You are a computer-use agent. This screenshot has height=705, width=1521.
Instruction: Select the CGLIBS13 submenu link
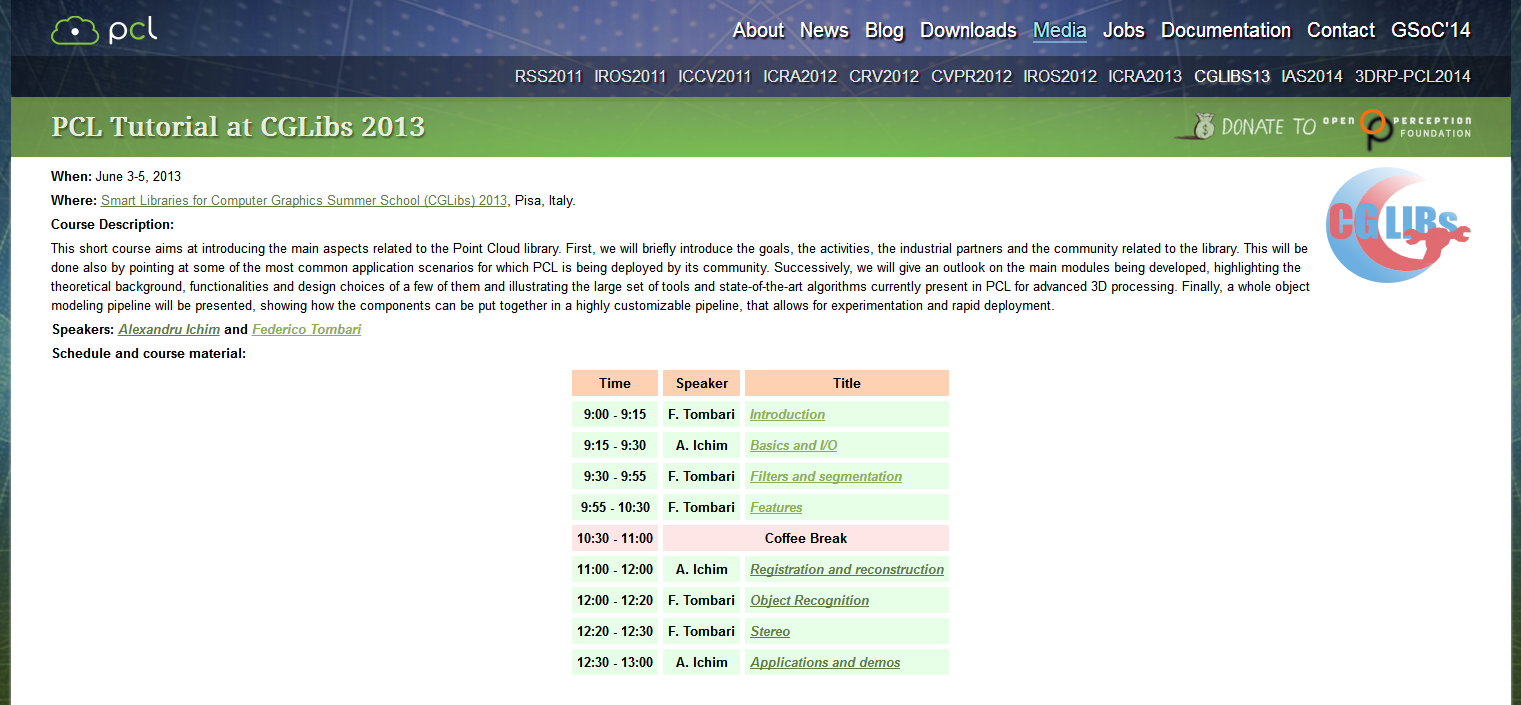[1232, 76]
